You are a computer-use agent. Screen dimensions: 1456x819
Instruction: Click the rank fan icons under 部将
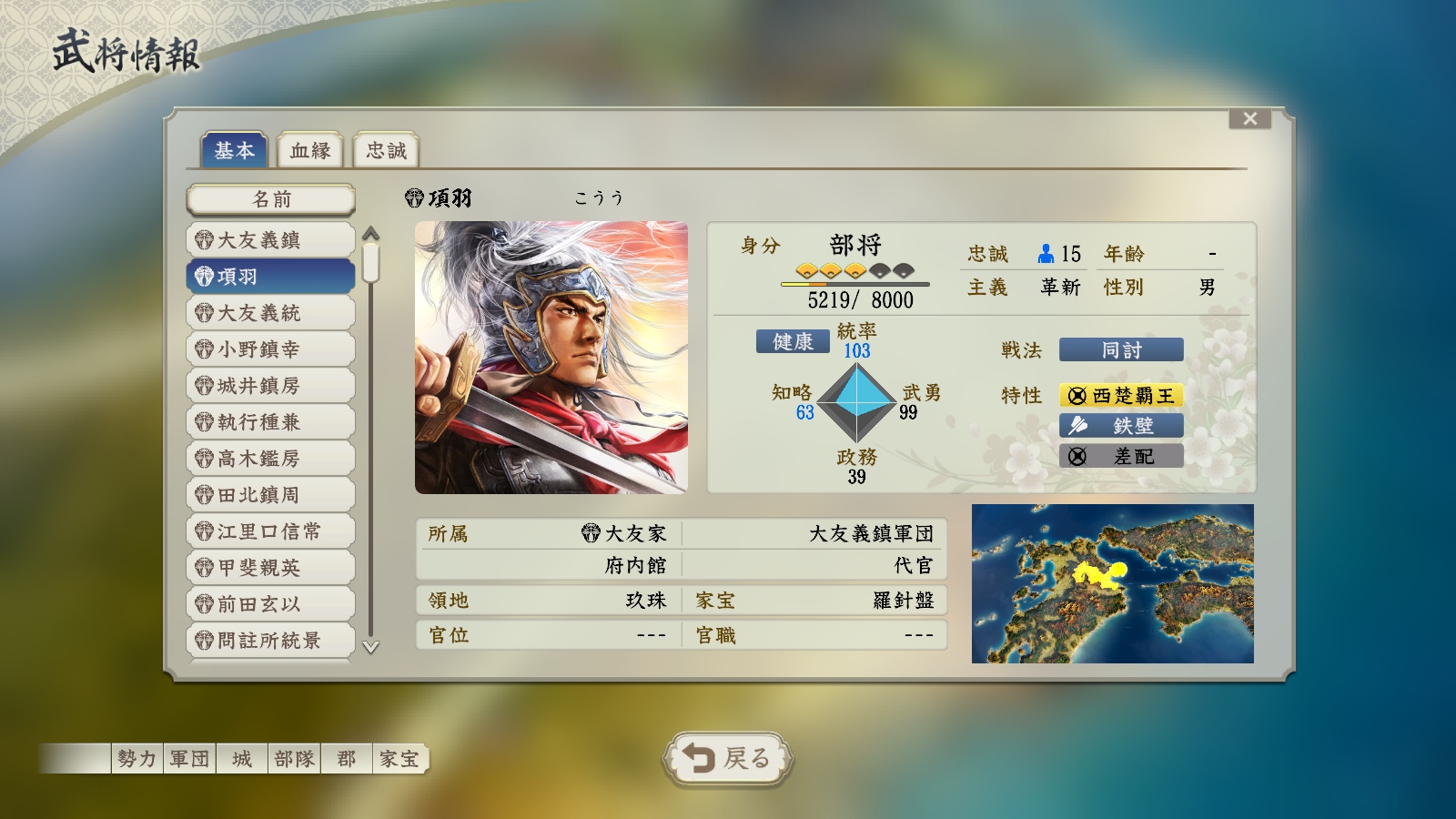854,270
